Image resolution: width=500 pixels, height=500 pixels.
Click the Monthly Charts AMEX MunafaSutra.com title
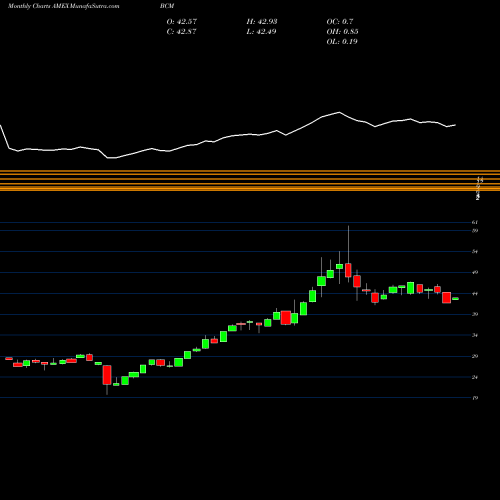coord(63,6)
